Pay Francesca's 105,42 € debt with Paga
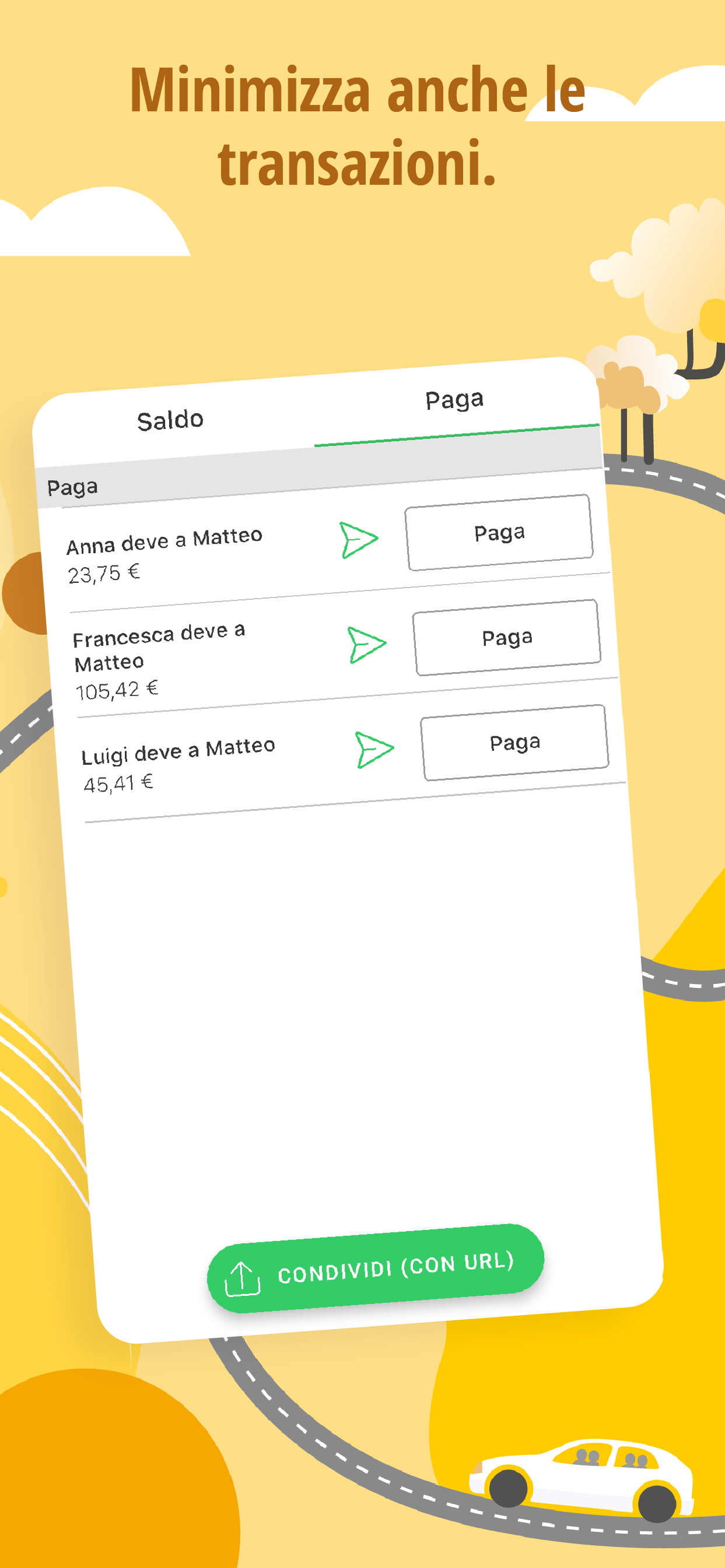725x1568 pixels. [507, 637]
